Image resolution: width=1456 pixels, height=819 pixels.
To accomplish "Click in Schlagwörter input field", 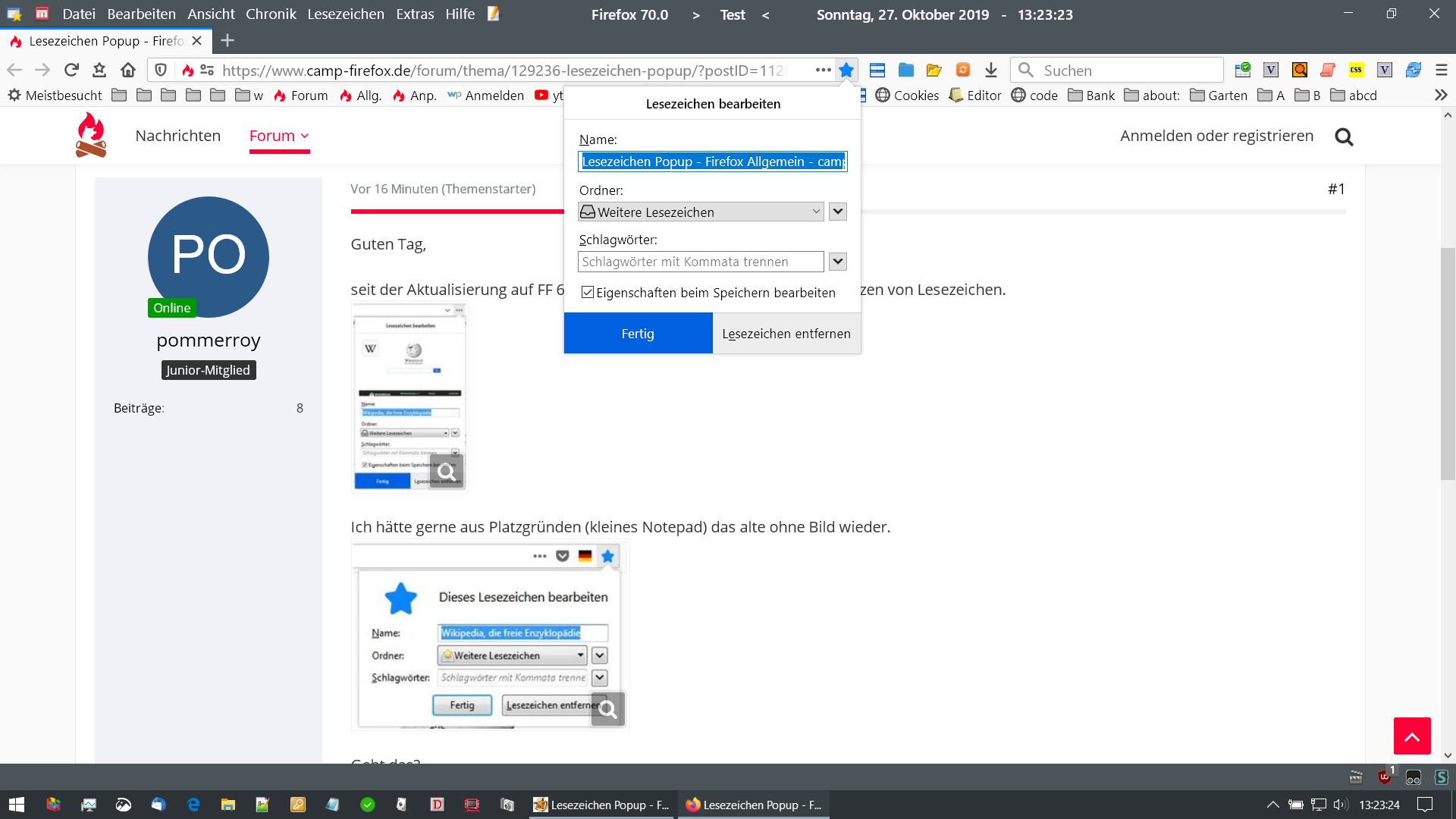I will coord(700,262).
